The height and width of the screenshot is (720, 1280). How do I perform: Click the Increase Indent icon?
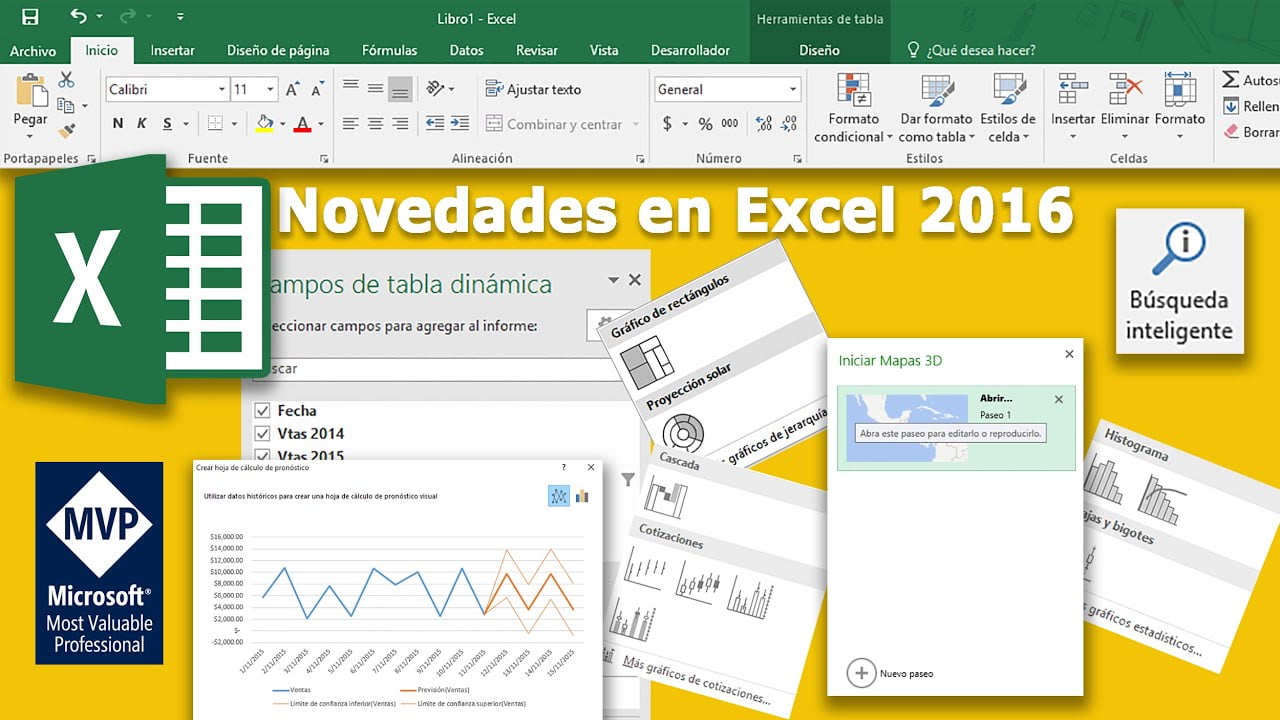tap(459, 124)
